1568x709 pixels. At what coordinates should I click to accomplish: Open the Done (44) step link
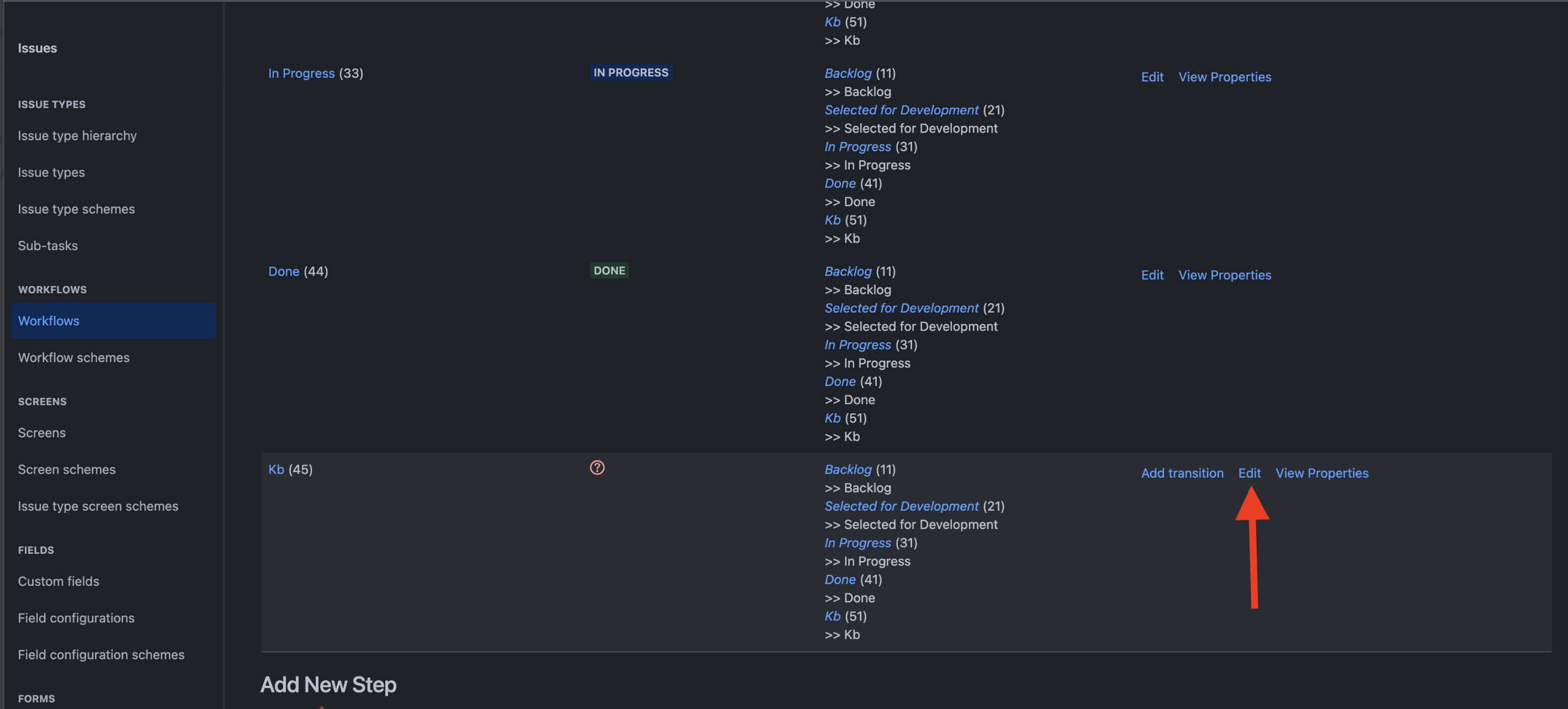click(x=284, y=272)
